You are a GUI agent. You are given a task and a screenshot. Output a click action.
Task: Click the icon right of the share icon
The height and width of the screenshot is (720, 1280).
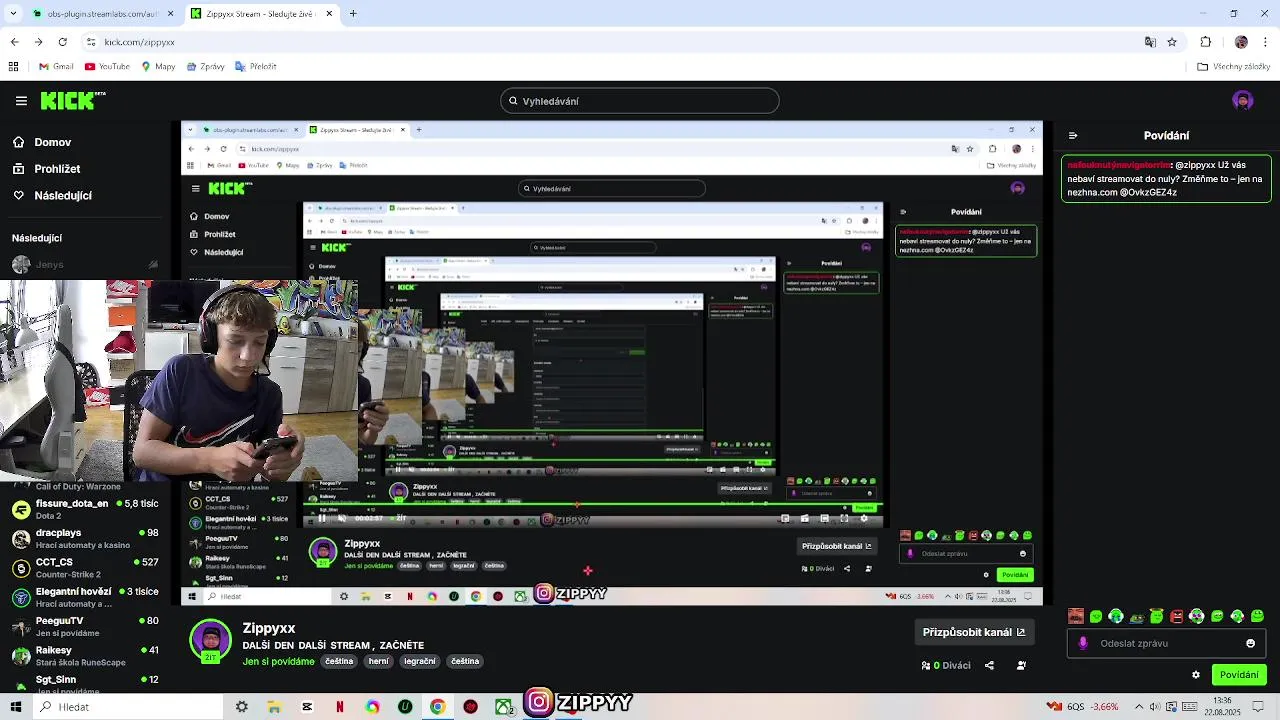(x=1021, y=665)
